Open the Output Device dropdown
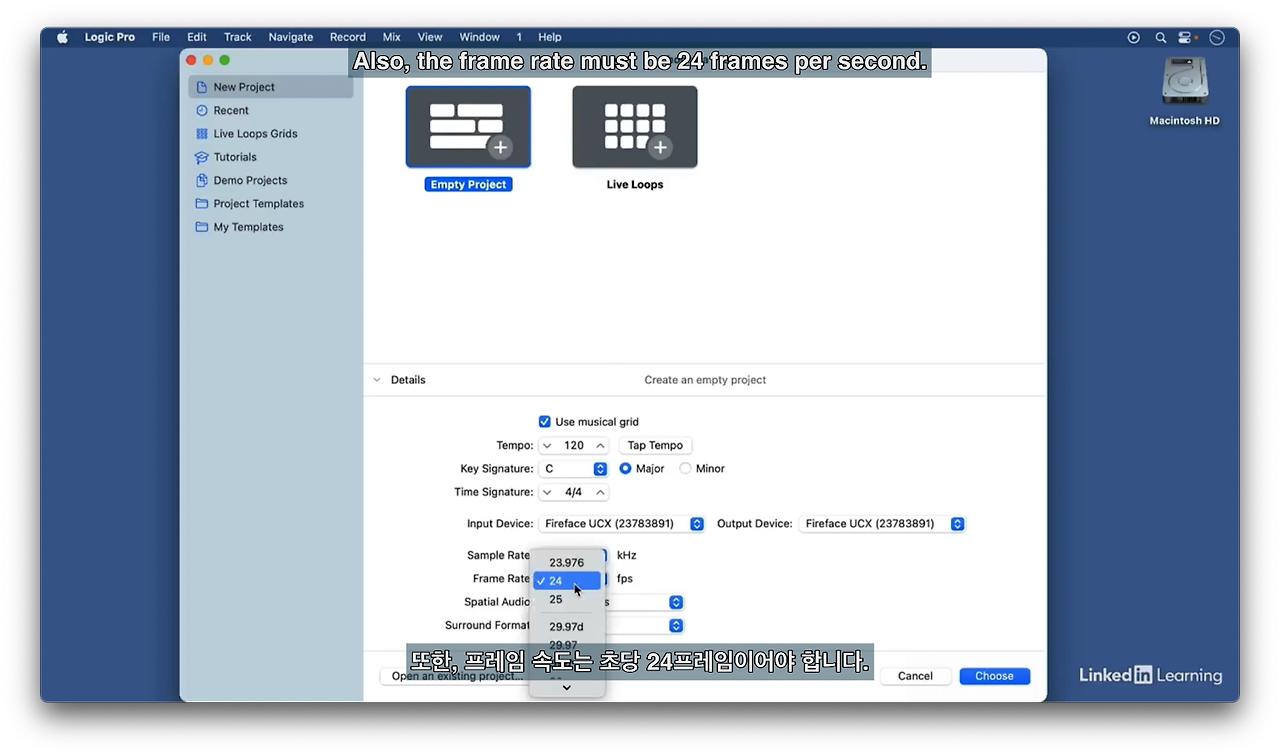 tap(882, 523)
